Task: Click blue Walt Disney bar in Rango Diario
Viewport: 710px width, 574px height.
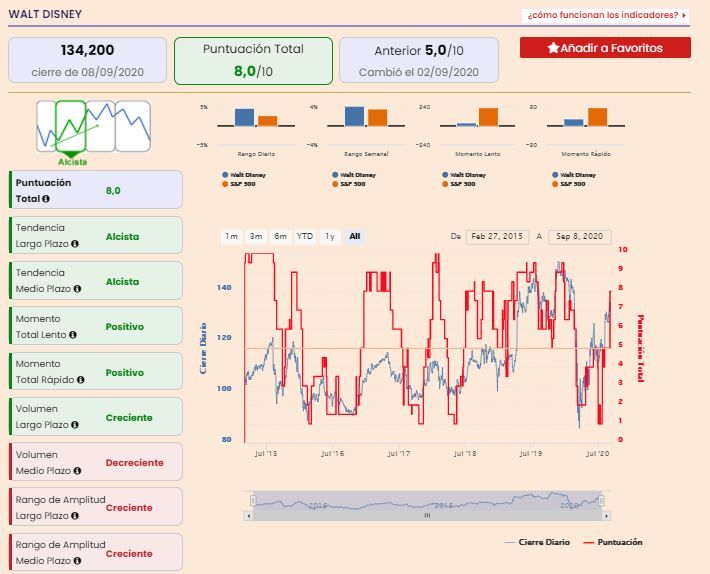Action: [x=245, y=117]
